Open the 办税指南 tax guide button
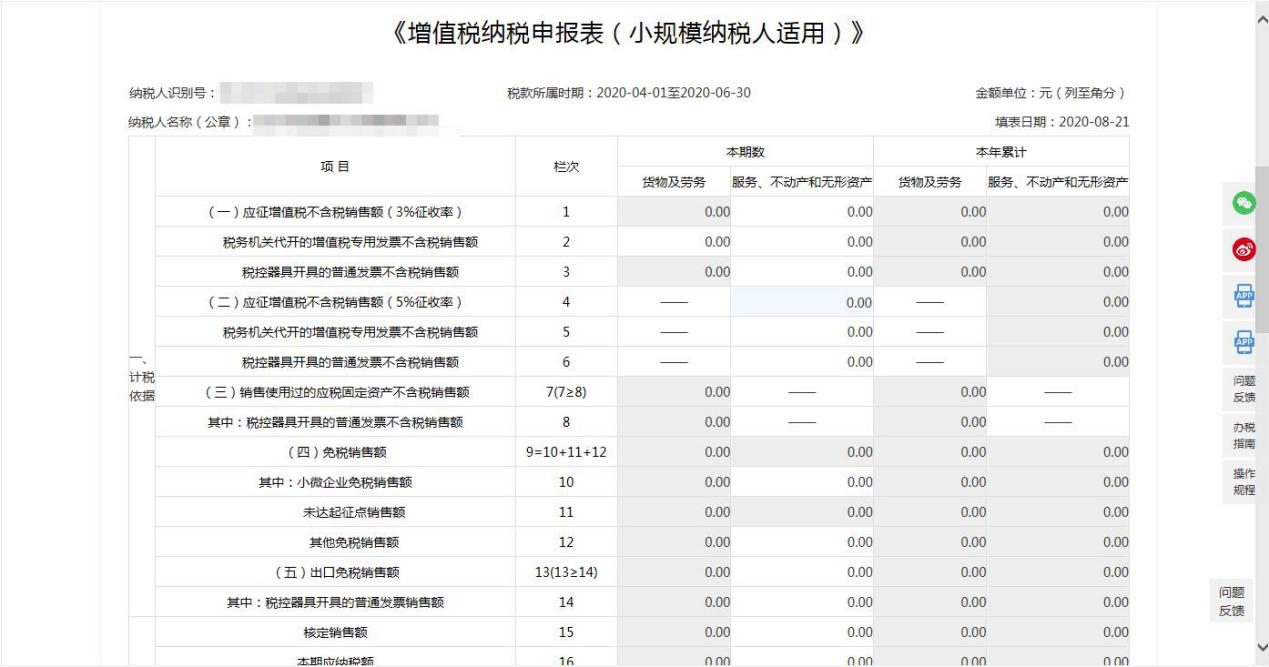Viewport: 1269px width, 667px height. tap(1244, 436)
